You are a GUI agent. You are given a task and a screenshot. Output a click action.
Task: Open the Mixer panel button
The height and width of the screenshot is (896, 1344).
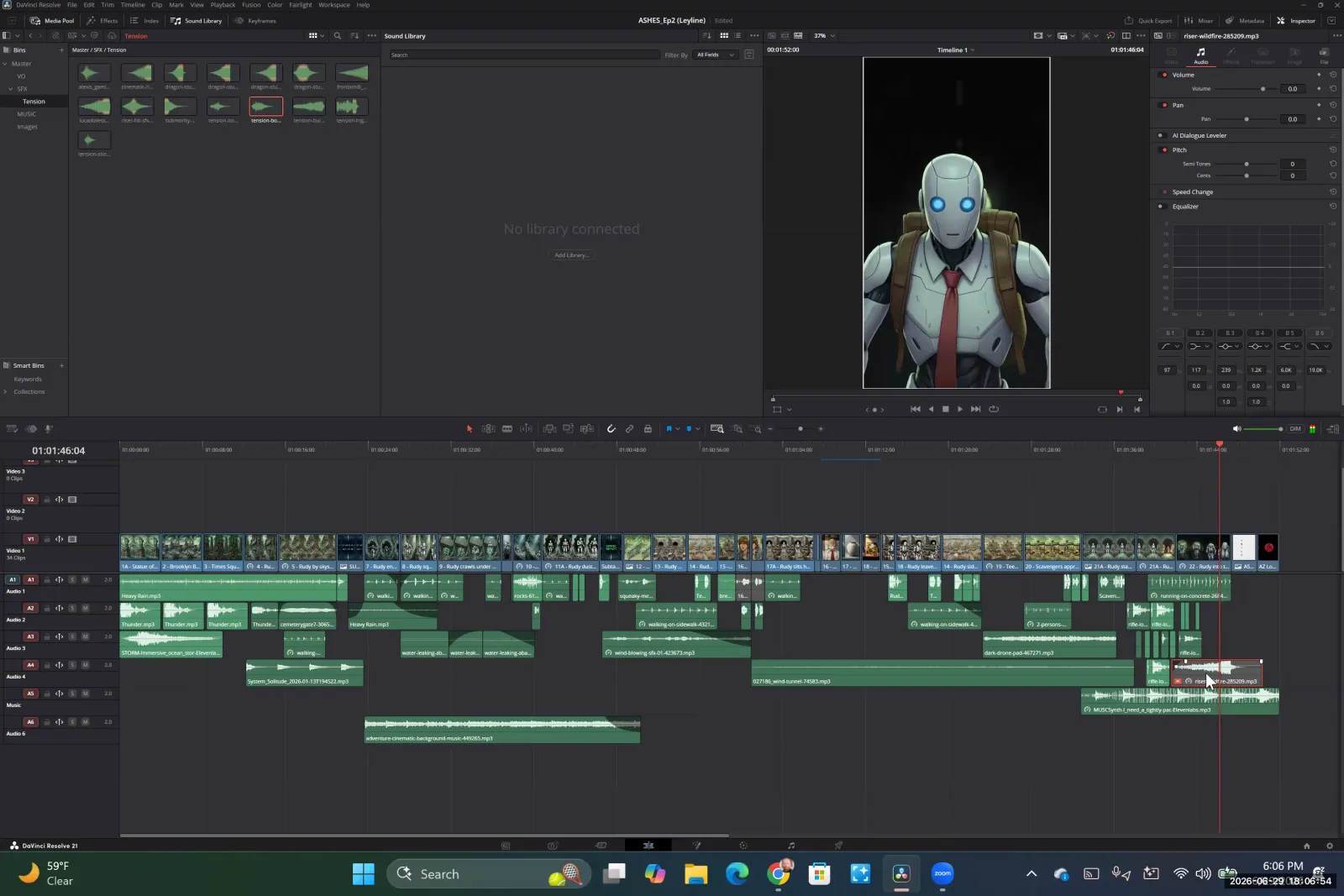click(x=1199, y=21)
